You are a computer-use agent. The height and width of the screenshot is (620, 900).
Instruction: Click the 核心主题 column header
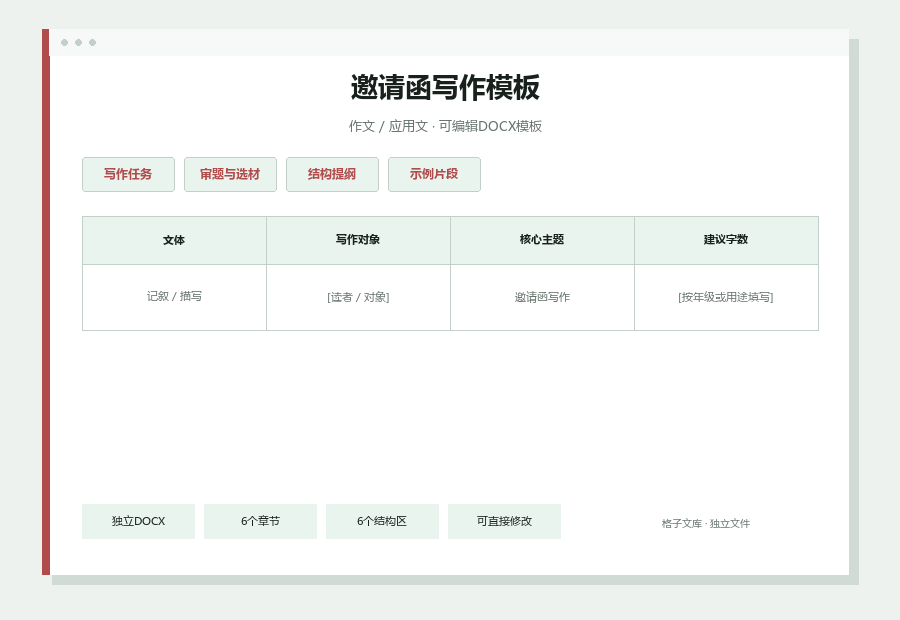pyautogui.click(x=542, y=241)
